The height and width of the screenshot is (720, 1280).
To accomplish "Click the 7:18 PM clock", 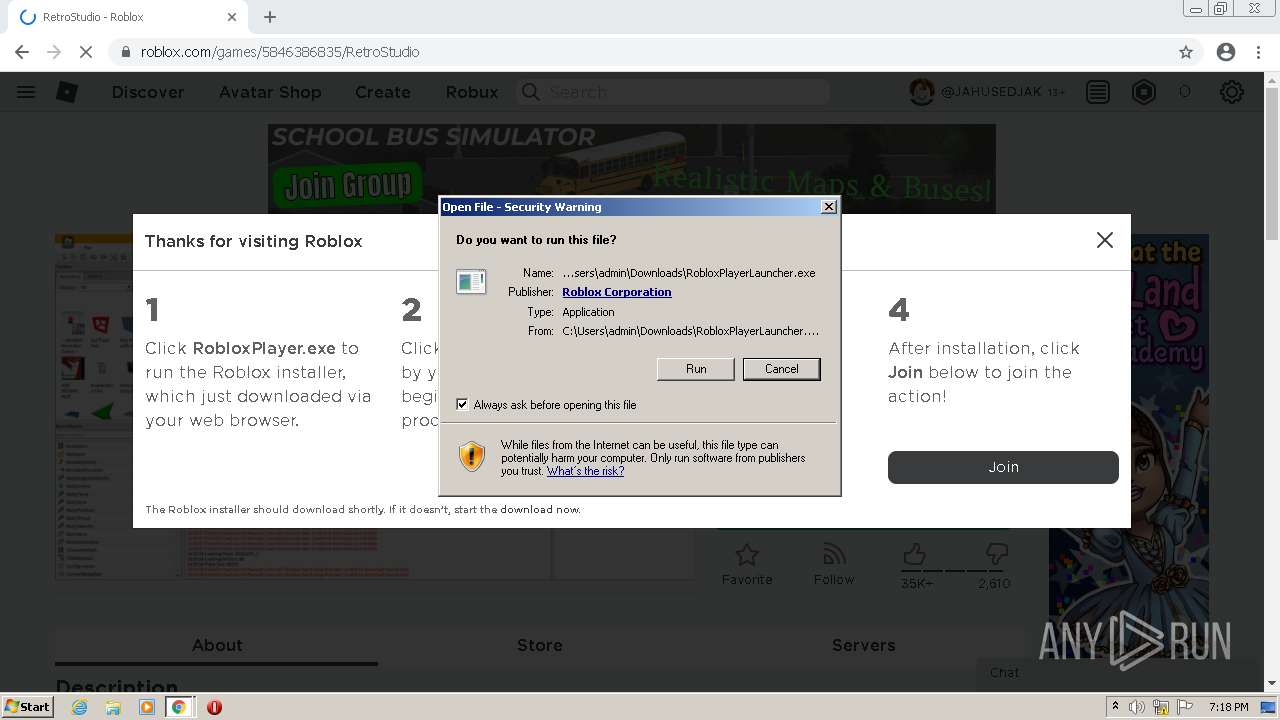I will pos(1228,707).
